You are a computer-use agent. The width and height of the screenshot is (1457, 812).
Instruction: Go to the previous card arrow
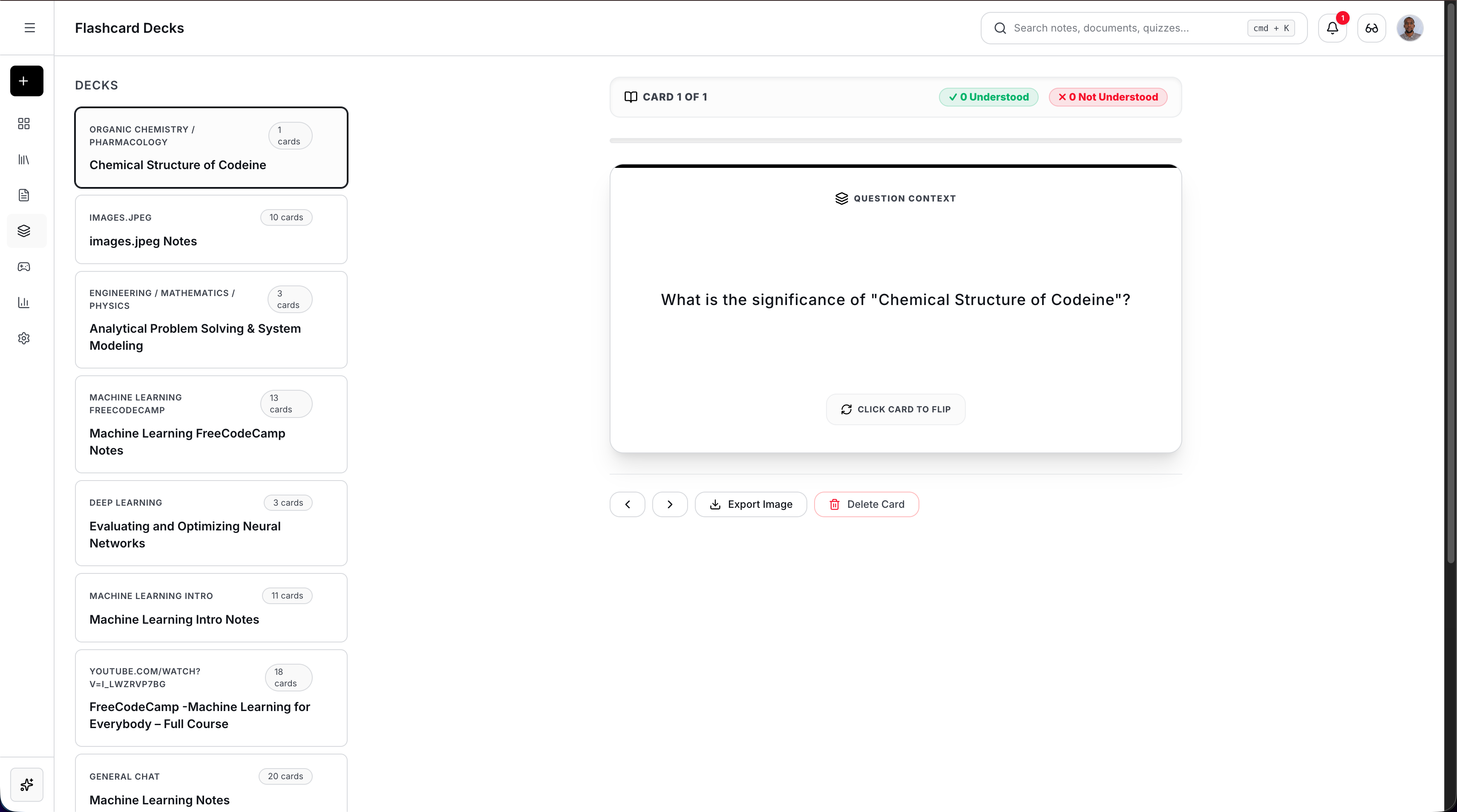tap(627, 504)
